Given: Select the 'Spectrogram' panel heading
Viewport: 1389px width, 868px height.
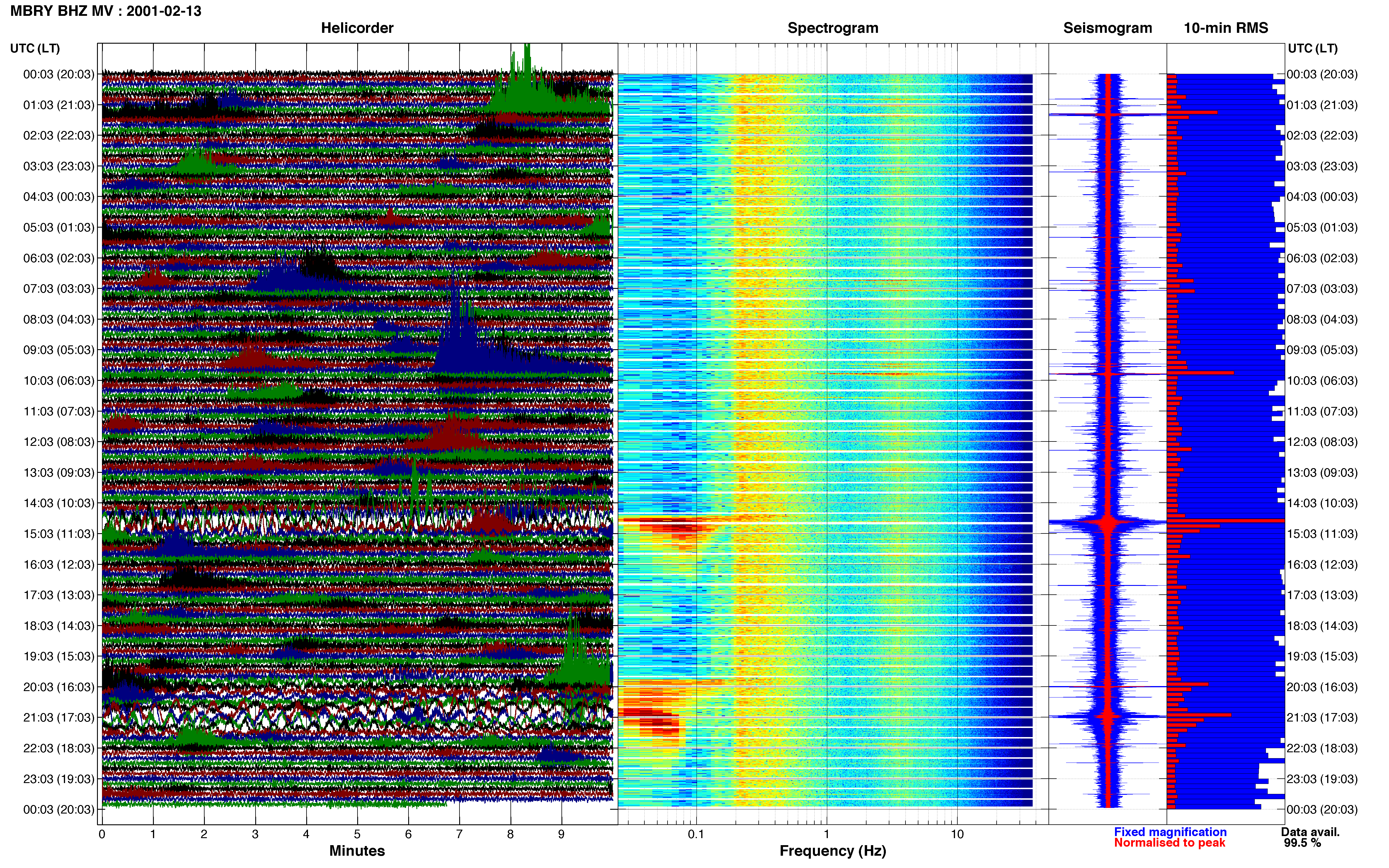Looking at the screenshot, I should tap(833, 28).
